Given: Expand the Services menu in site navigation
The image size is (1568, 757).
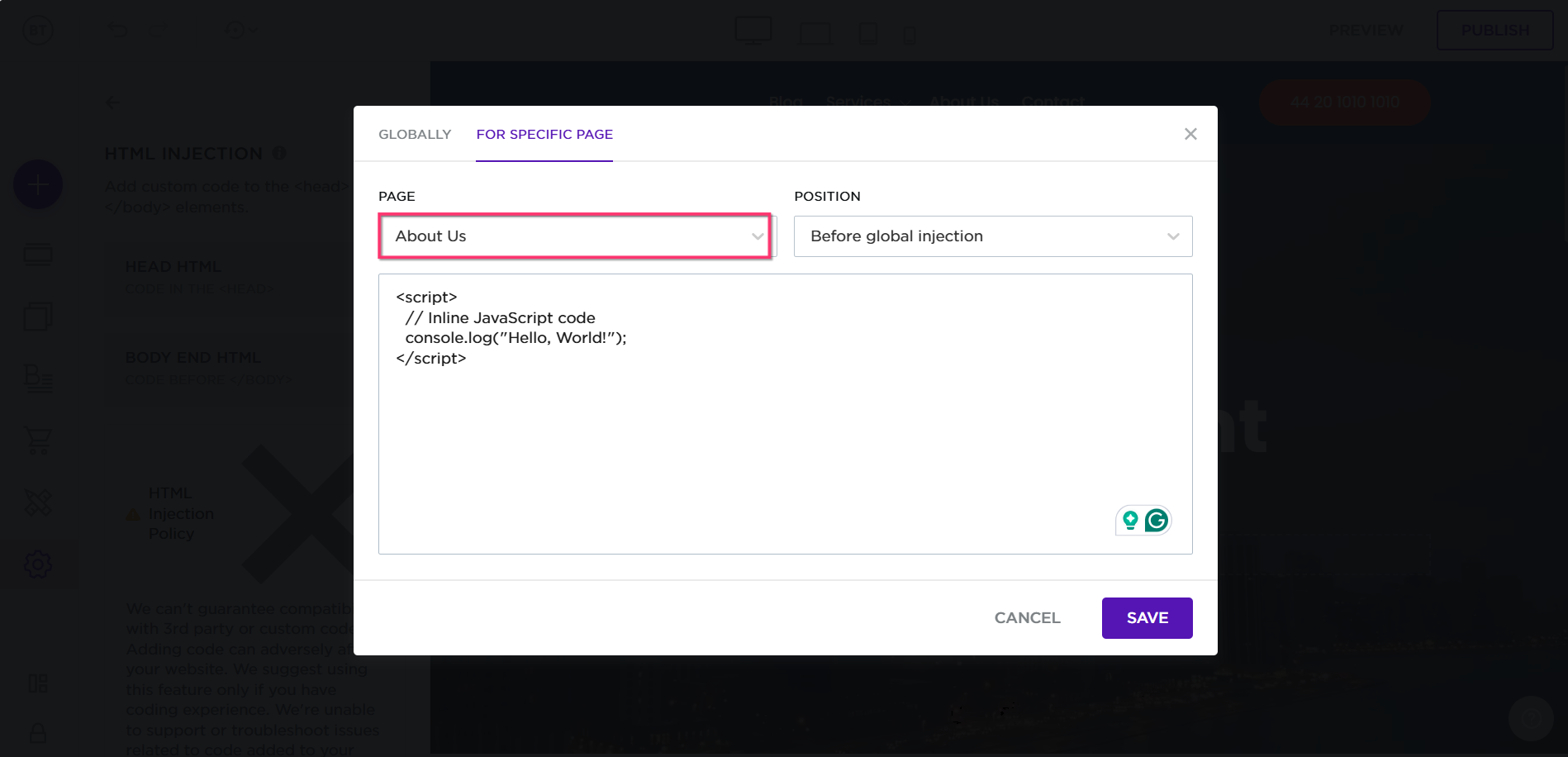Looking at the screenshot, I should click(867, 102).
